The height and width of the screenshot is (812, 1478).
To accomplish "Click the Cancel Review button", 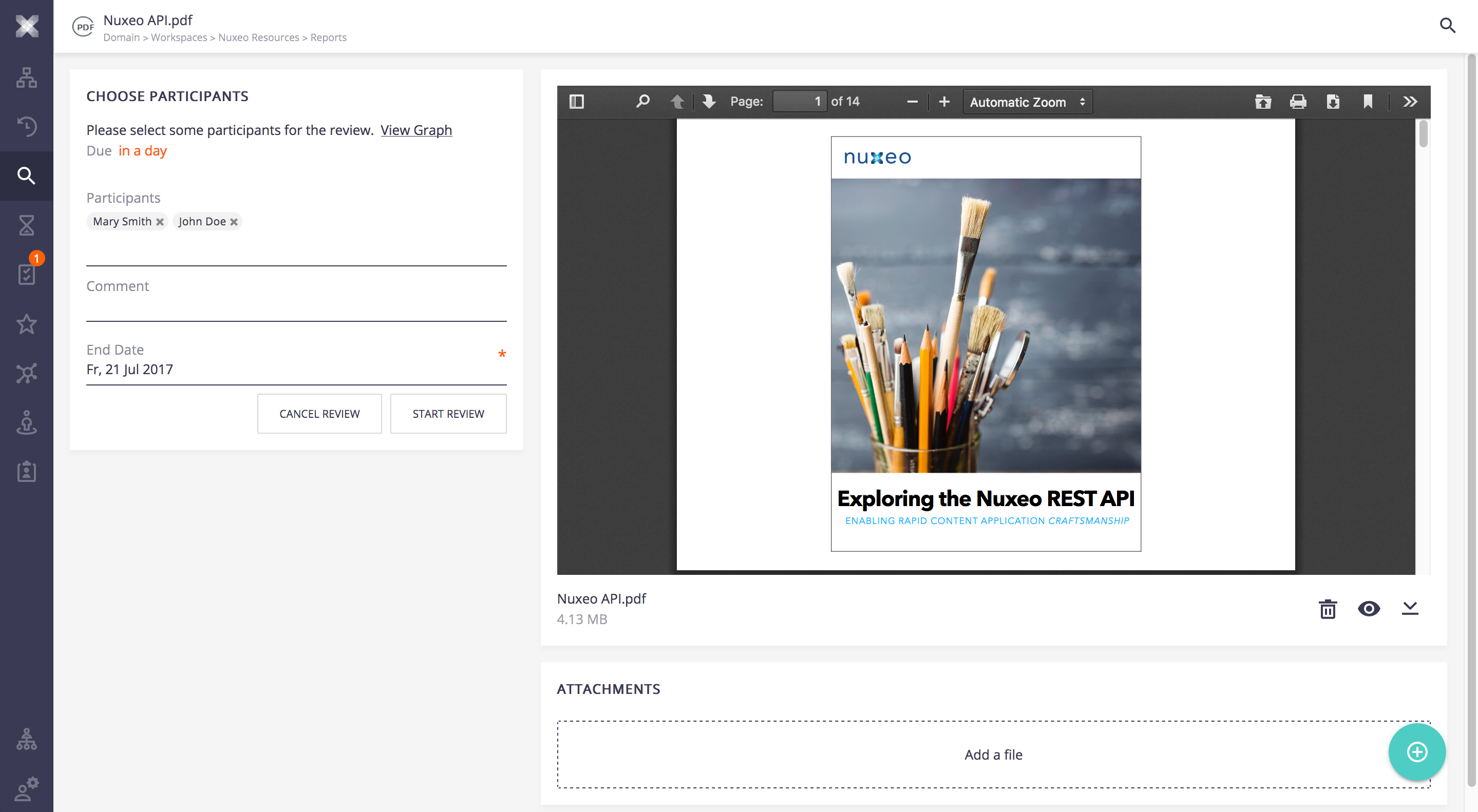I will (319, 414).
